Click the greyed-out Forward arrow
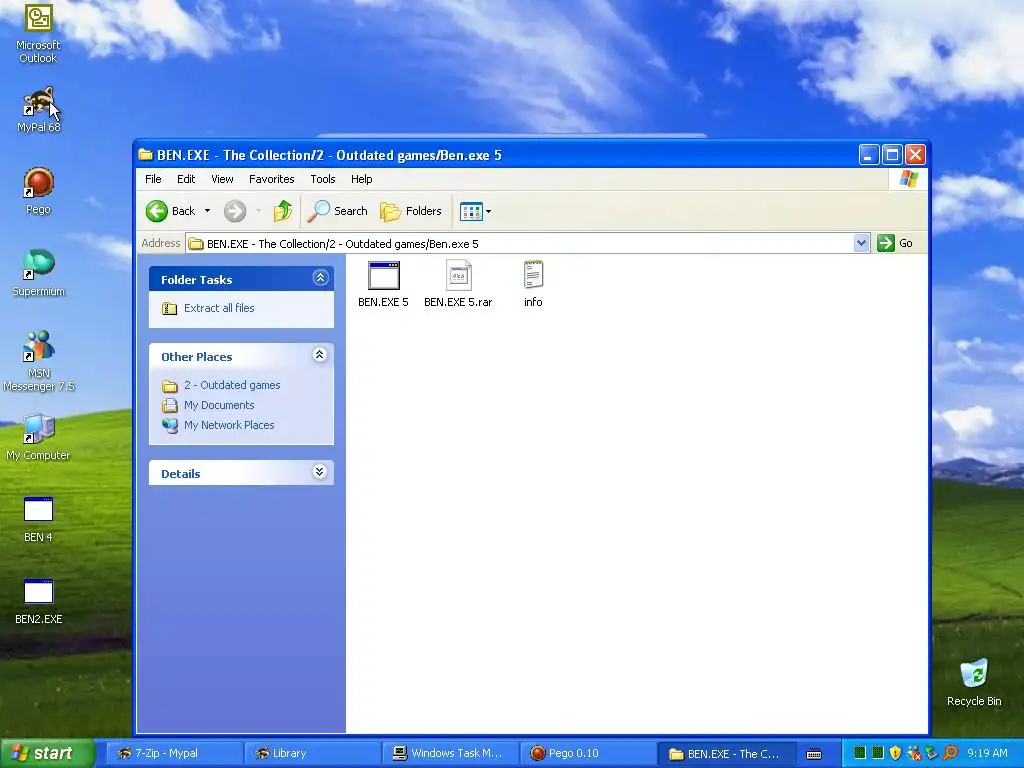Image resolution: width=1024 pixels, height=768 pixels. [x=234, y=211]
